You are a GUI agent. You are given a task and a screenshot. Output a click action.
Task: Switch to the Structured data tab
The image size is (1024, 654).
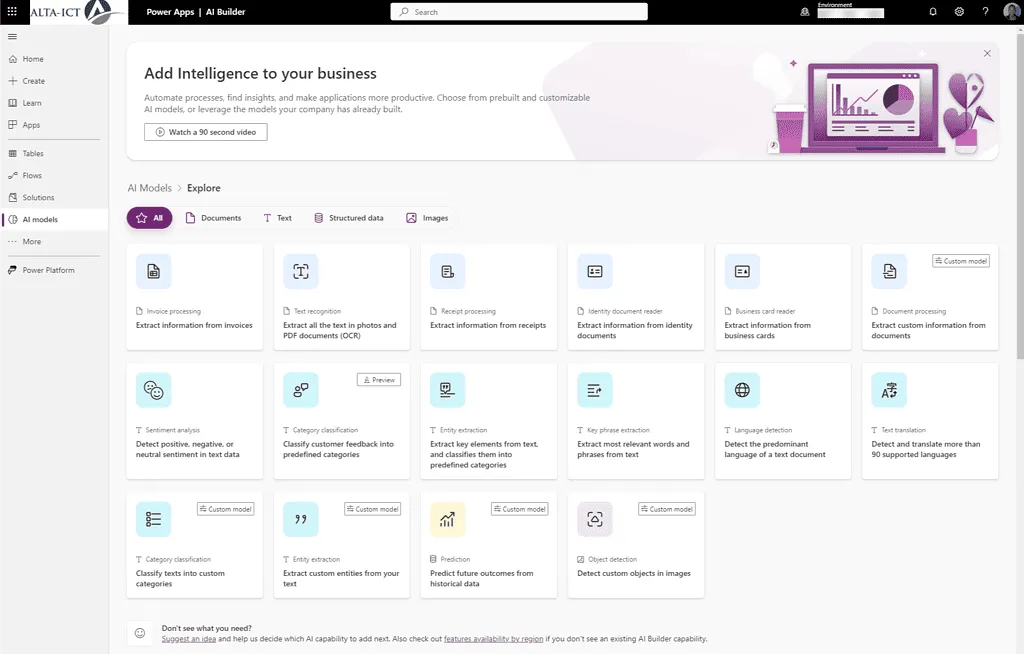tap(348, 218)
